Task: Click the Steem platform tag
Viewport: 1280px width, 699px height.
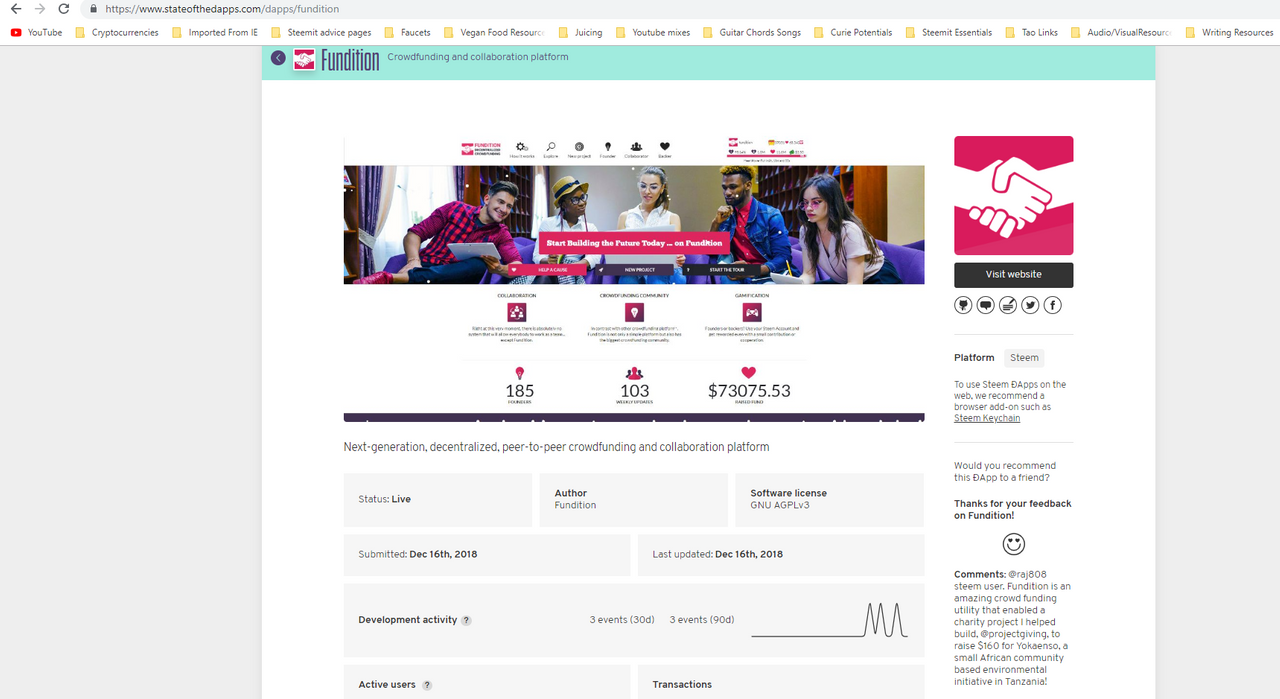Action: (1024, 357)
